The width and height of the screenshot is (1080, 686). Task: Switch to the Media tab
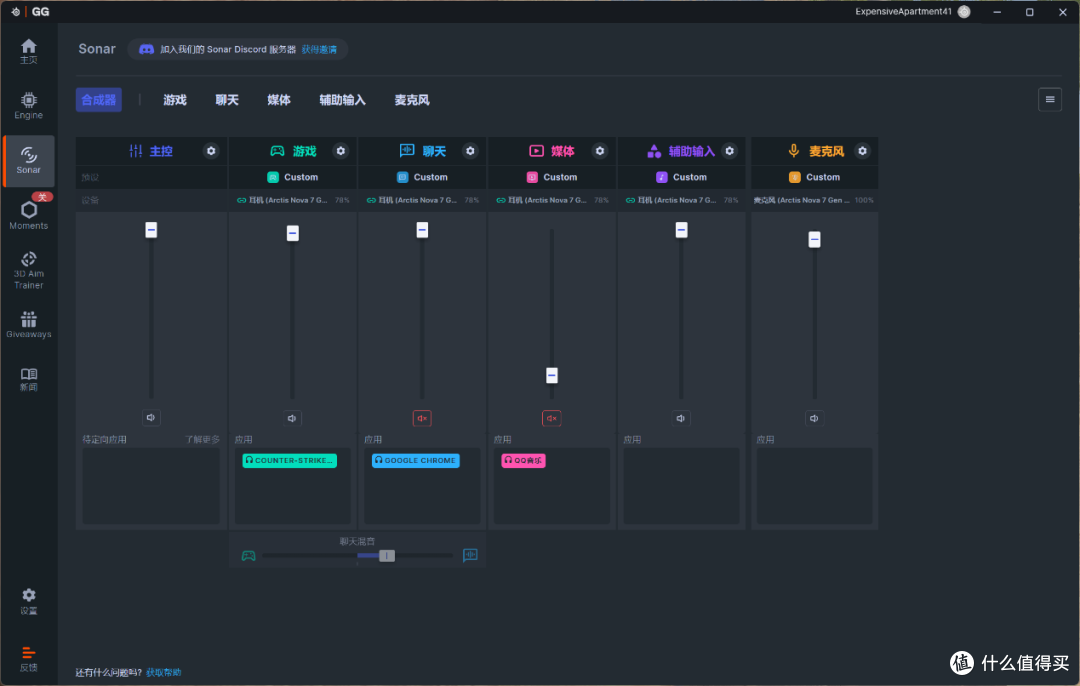tap(279, 100)
